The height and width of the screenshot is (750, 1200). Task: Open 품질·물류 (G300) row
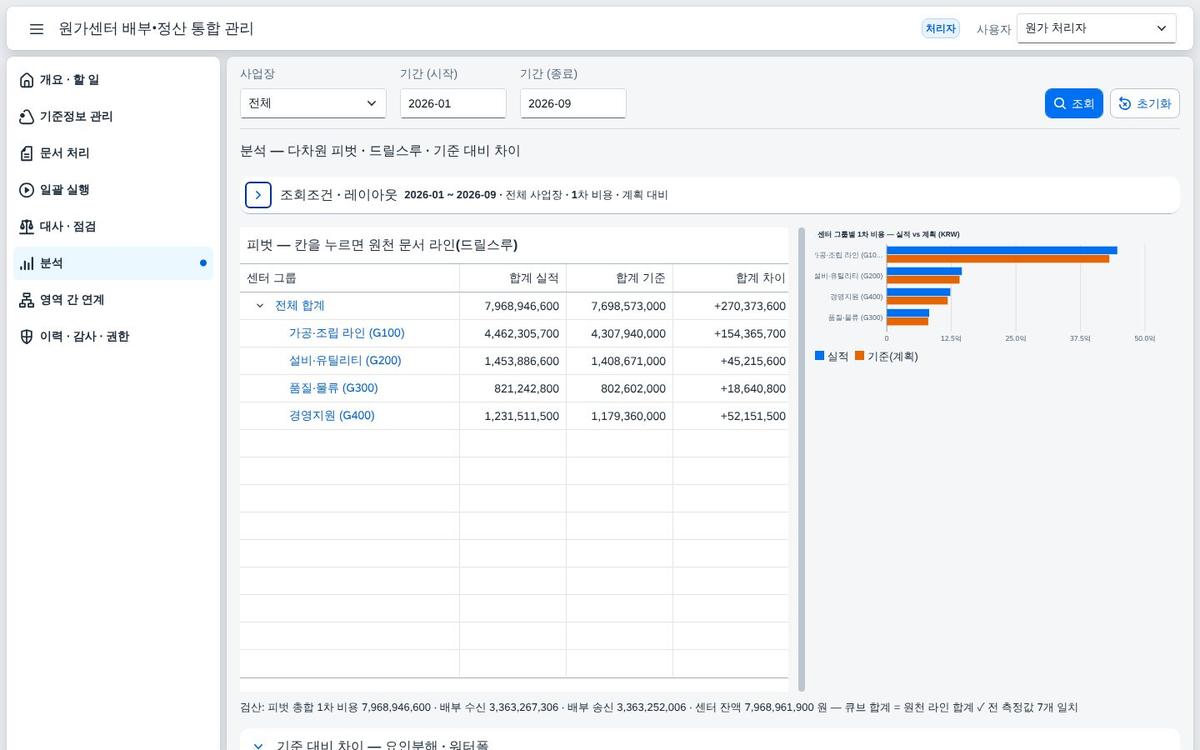(333, 388)
